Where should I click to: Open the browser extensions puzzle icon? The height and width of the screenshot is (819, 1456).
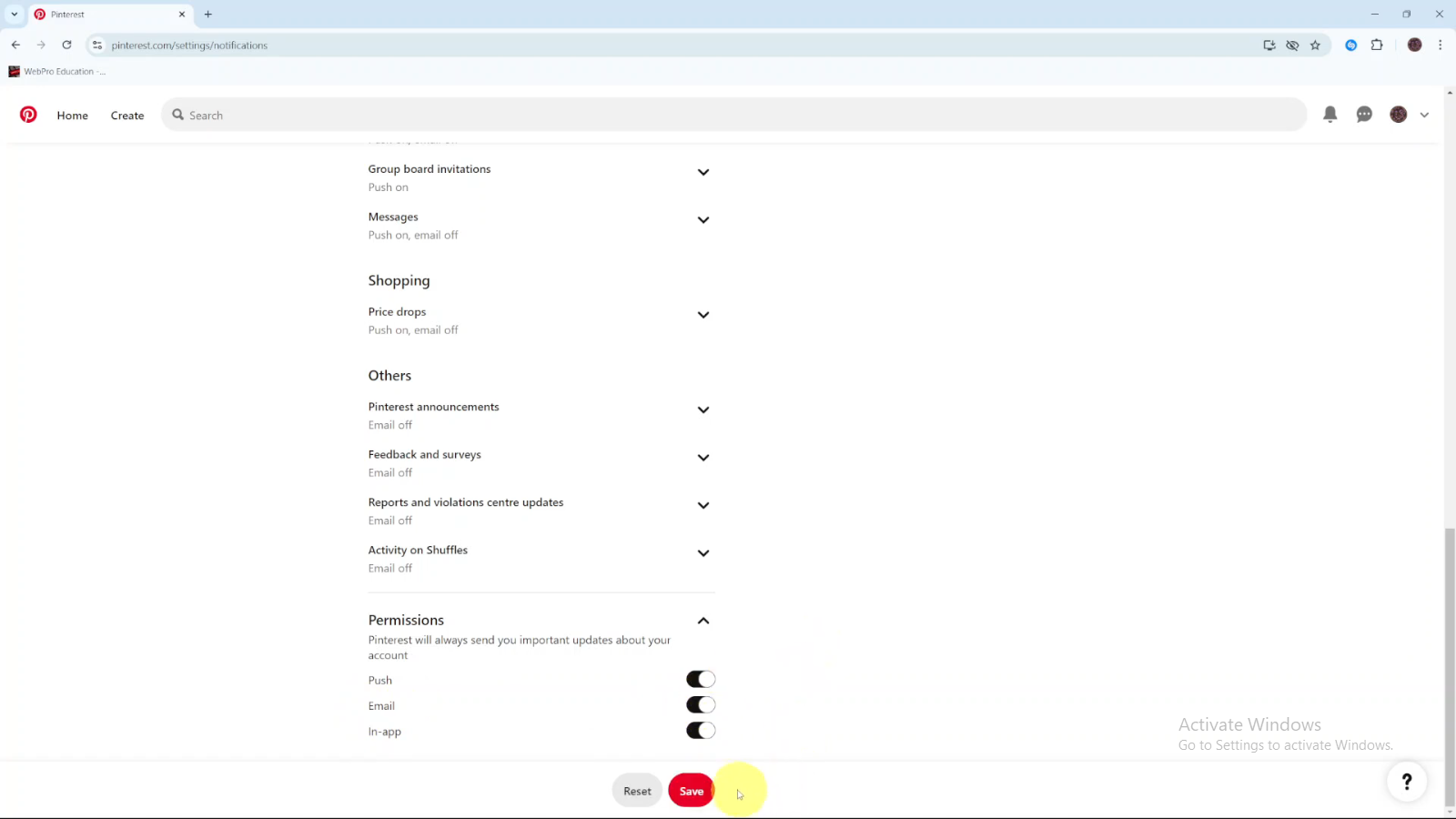point(1377,45)
